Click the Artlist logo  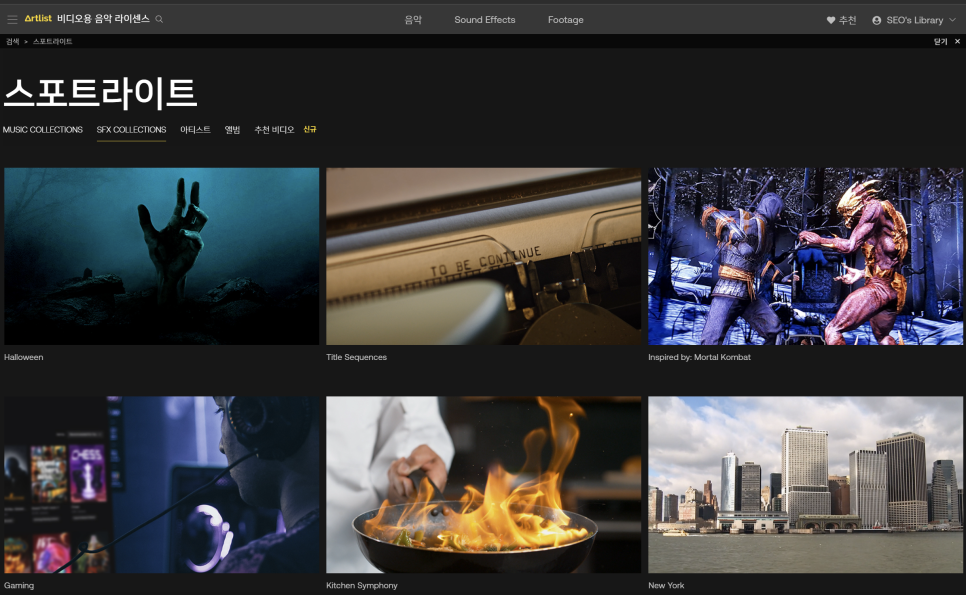click(x=38, y=18)
